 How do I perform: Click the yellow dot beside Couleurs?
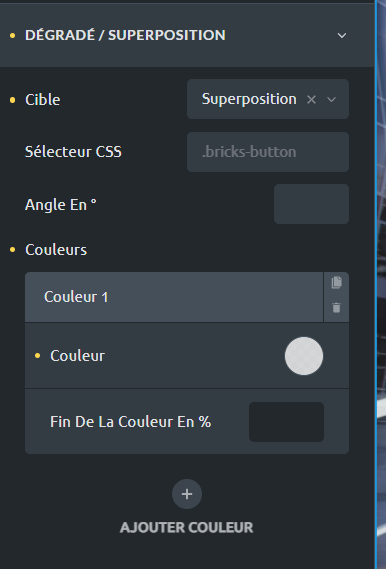click(x=13, y=250)
